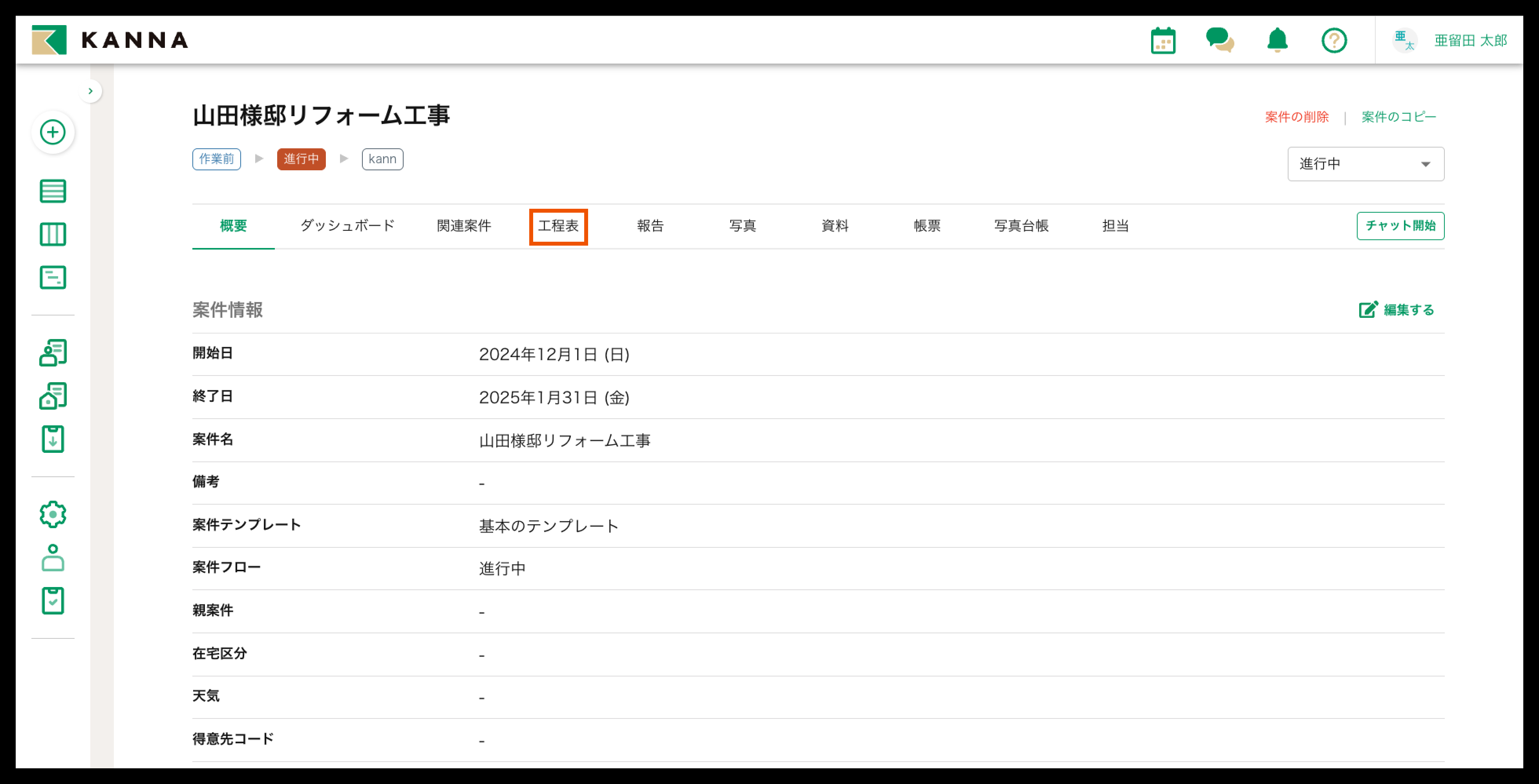The width and height of the screenshot is (1539, 784).
Task: Click the notification bell icon
Action: coord(1277,40)
